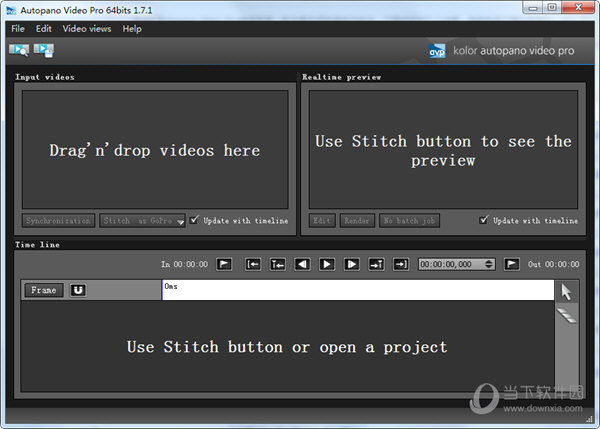Click the save project toolbar icon
This screenshot has height=429, width=600.
[43, 49]
